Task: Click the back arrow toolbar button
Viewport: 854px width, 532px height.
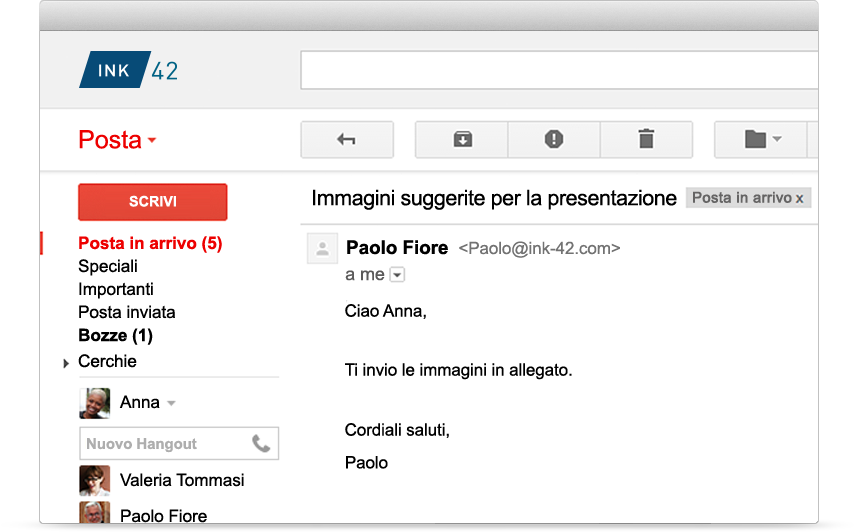Action: click(x=347, y=140)
